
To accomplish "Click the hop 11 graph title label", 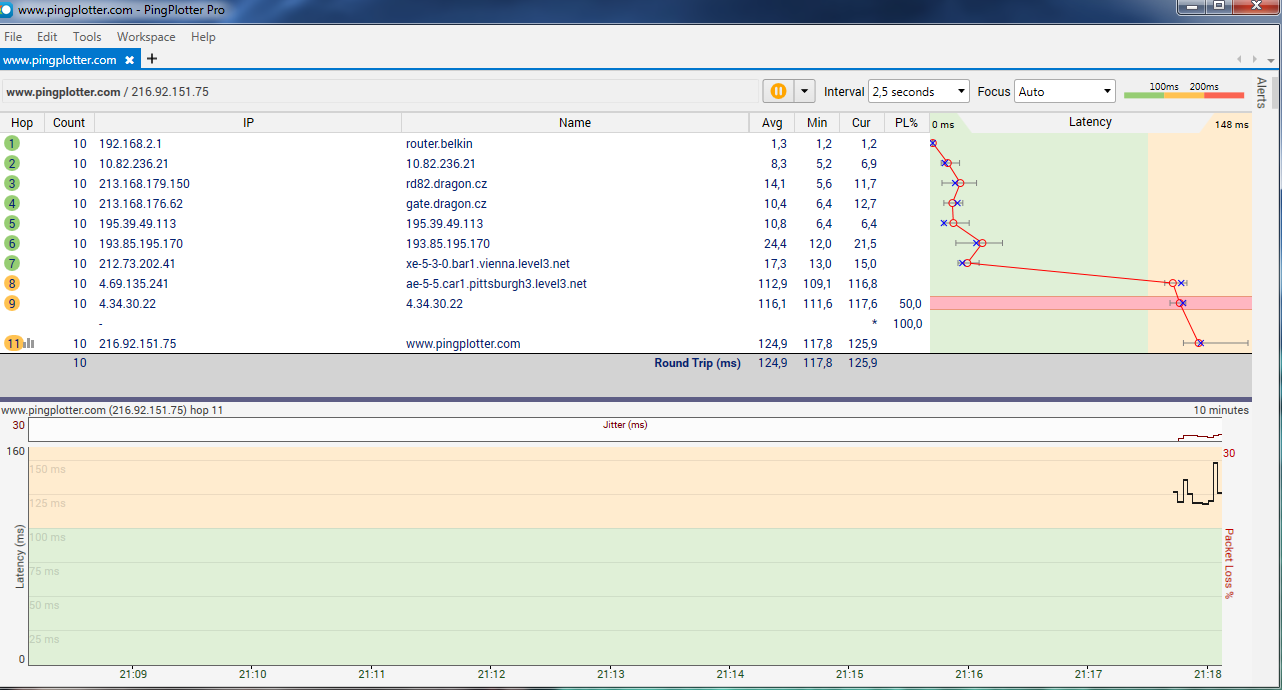I will (x=112, y=410).
